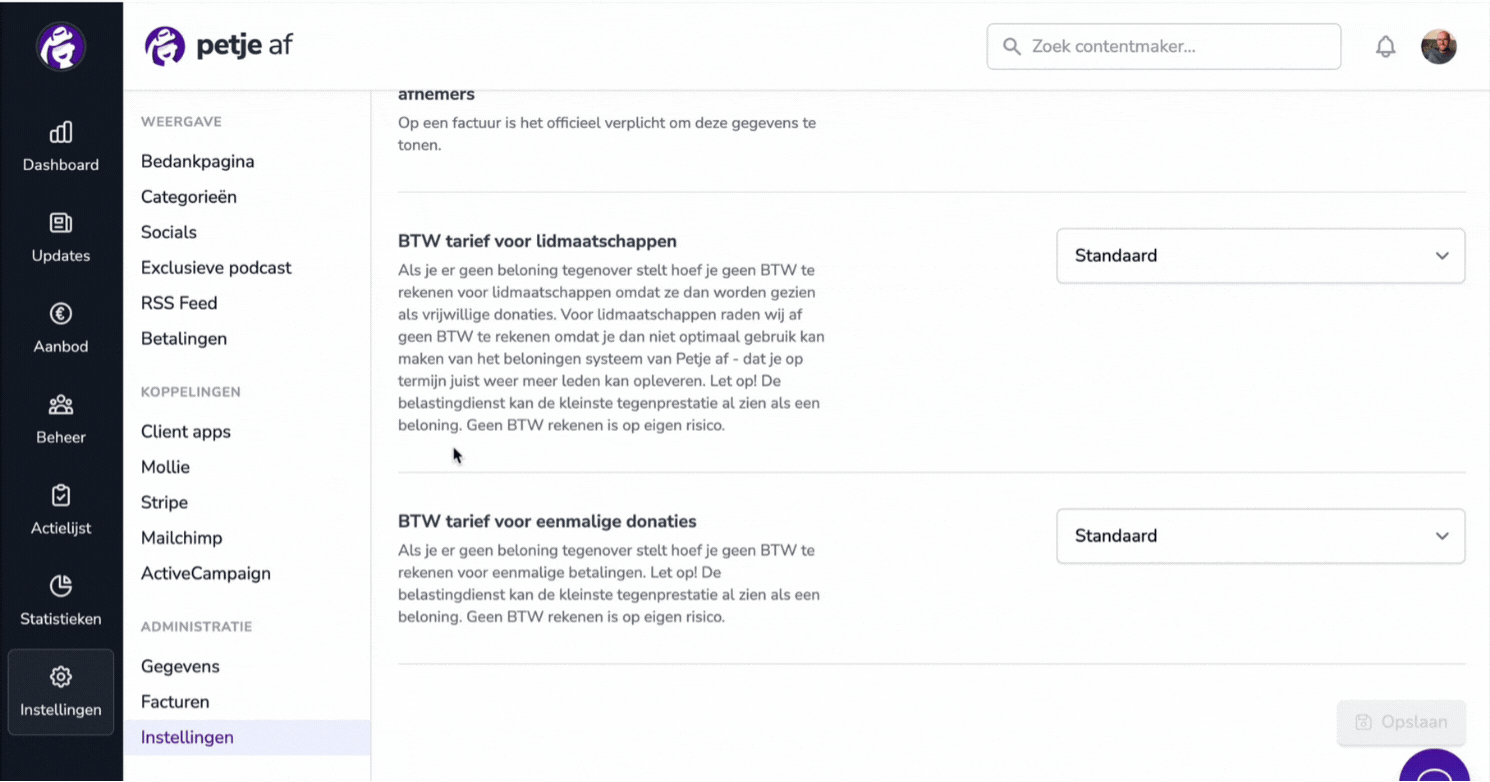Expand BTW tarief voor eenmalige donaties dropdown

(x=1260, y=536)
